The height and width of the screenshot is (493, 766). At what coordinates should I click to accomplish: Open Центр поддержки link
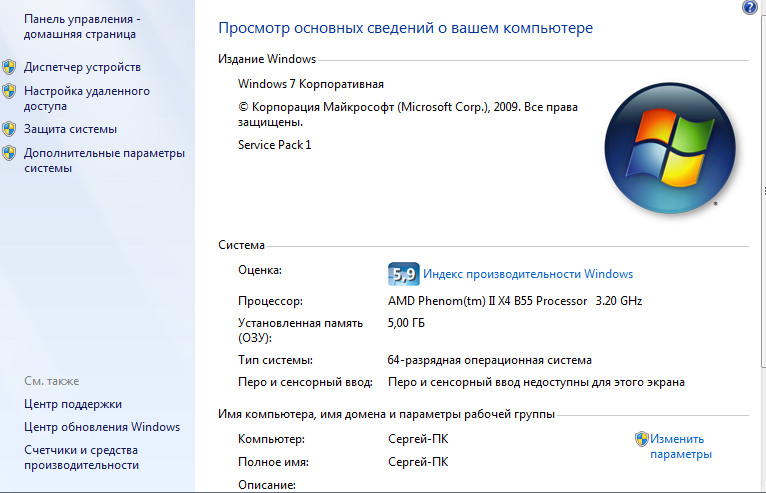click(73, 404)
